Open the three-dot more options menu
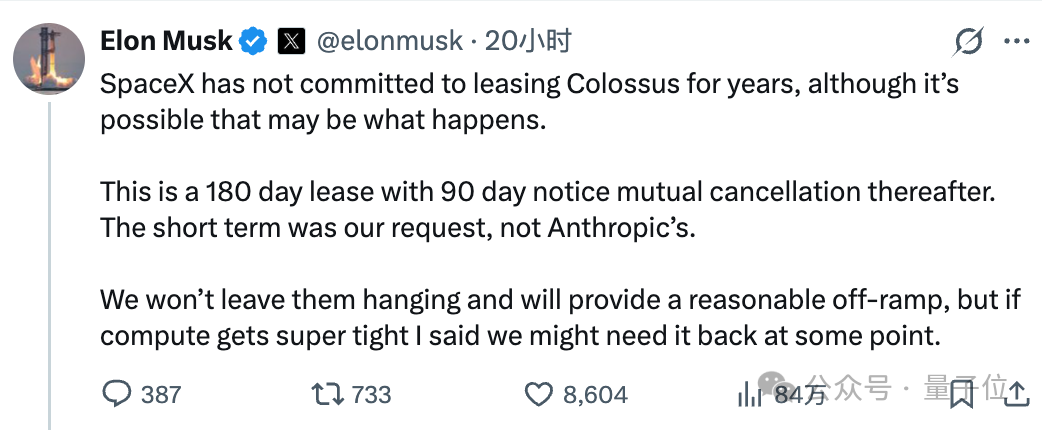Image resolution: width=1042 pixels, height=430 pixels. [x=1017, y=42]
